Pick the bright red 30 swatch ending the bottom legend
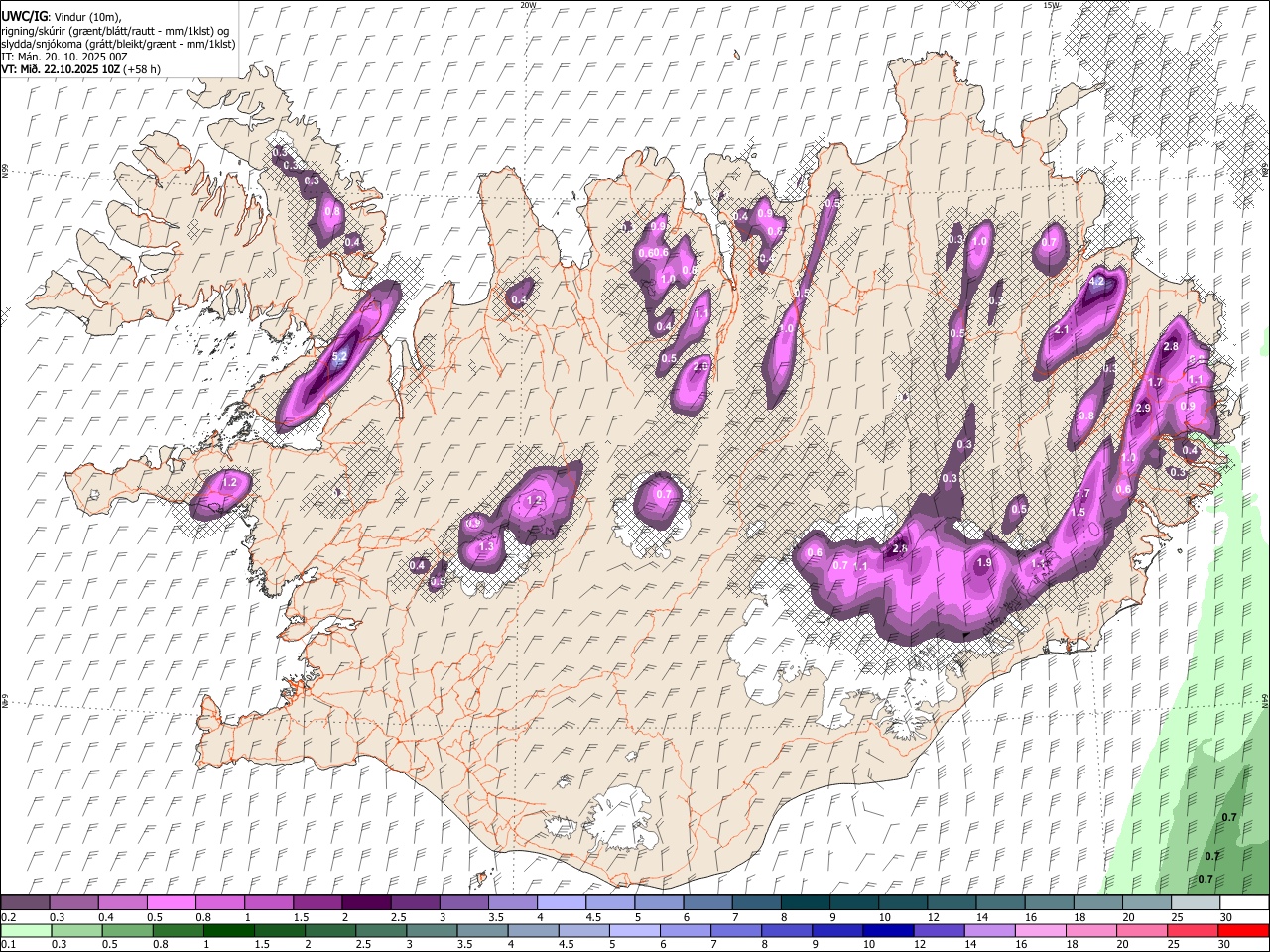This screenshot has width=1270, height=952. pos(1243,931)
